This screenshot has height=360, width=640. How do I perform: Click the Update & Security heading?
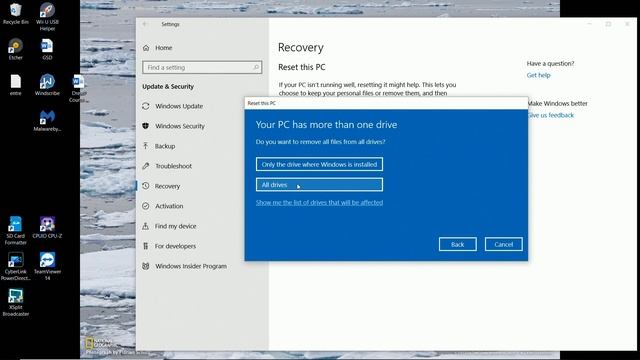[x=168, y=87]
